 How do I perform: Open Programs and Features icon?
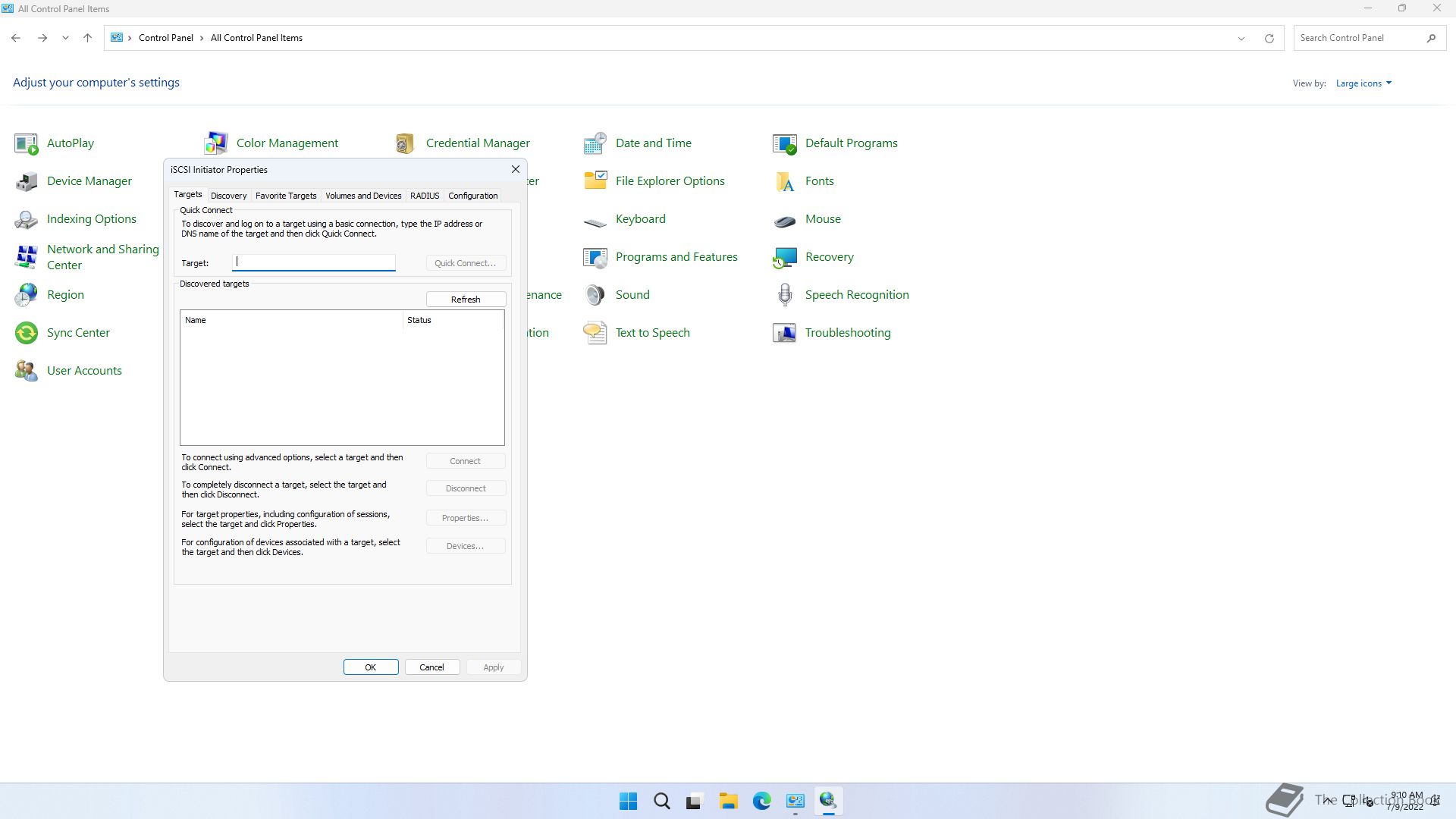(595, 257)
